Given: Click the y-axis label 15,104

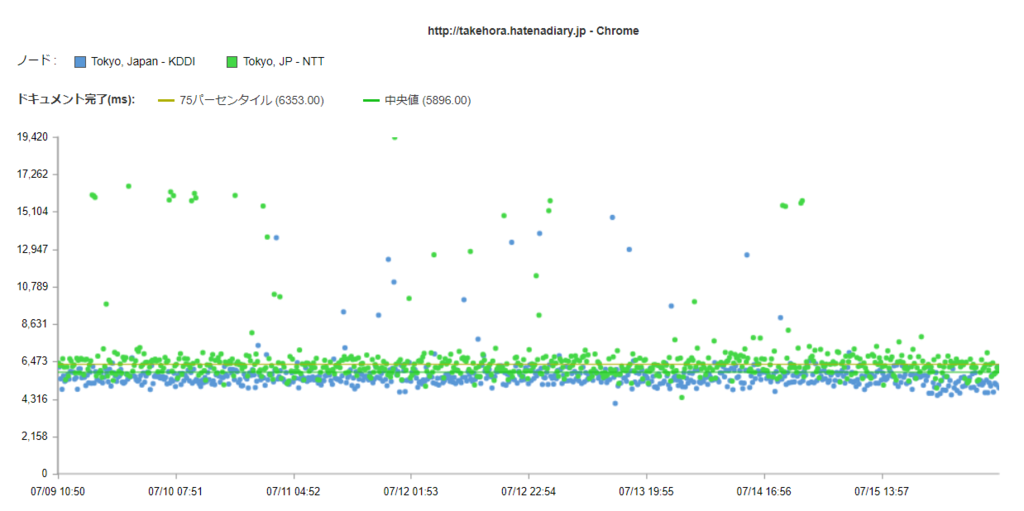Looking at the screenshot, I should tap(34, 212).
